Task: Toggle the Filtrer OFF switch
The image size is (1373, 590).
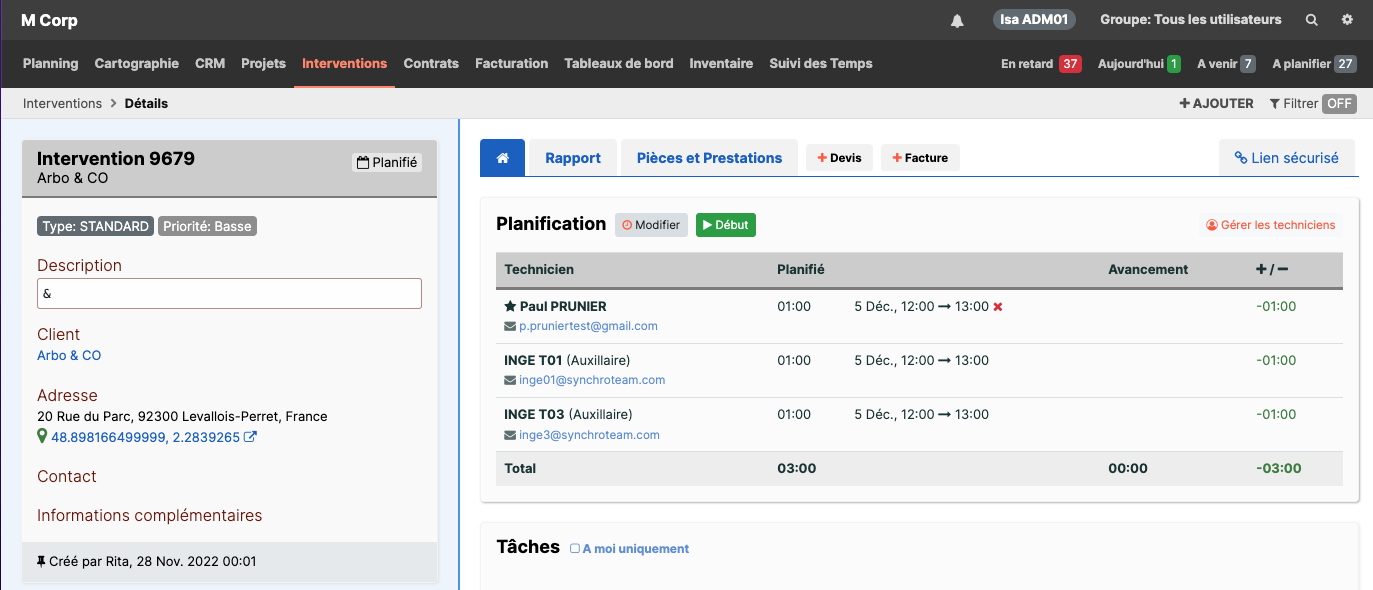Action: point(1339,104)
